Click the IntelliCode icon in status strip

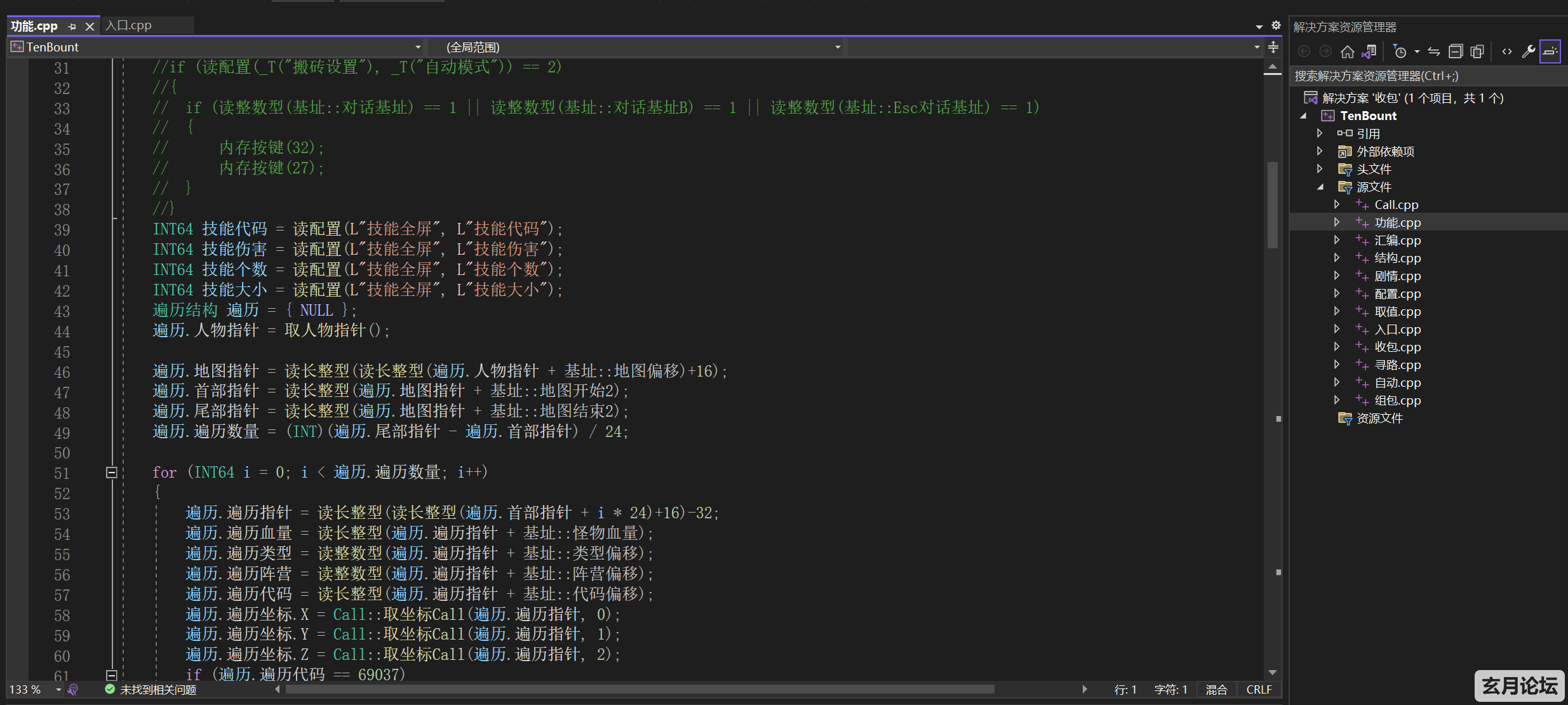click(x=72, y=690)
